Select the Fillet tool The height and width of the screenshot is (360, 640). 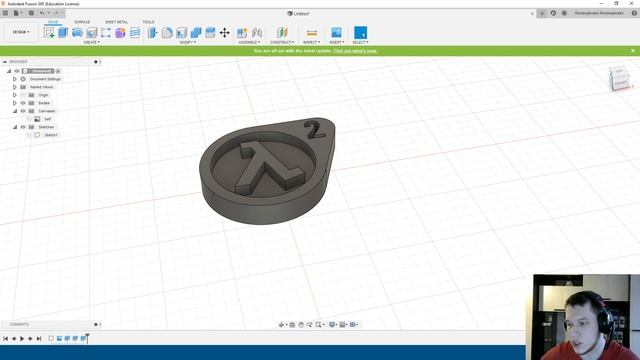click(x=167, y=33)
